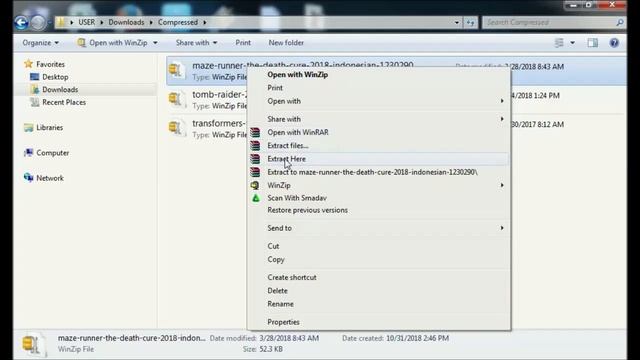
Task: Expand the Share with submenu arrow in context menu
Action: (502, 119)
